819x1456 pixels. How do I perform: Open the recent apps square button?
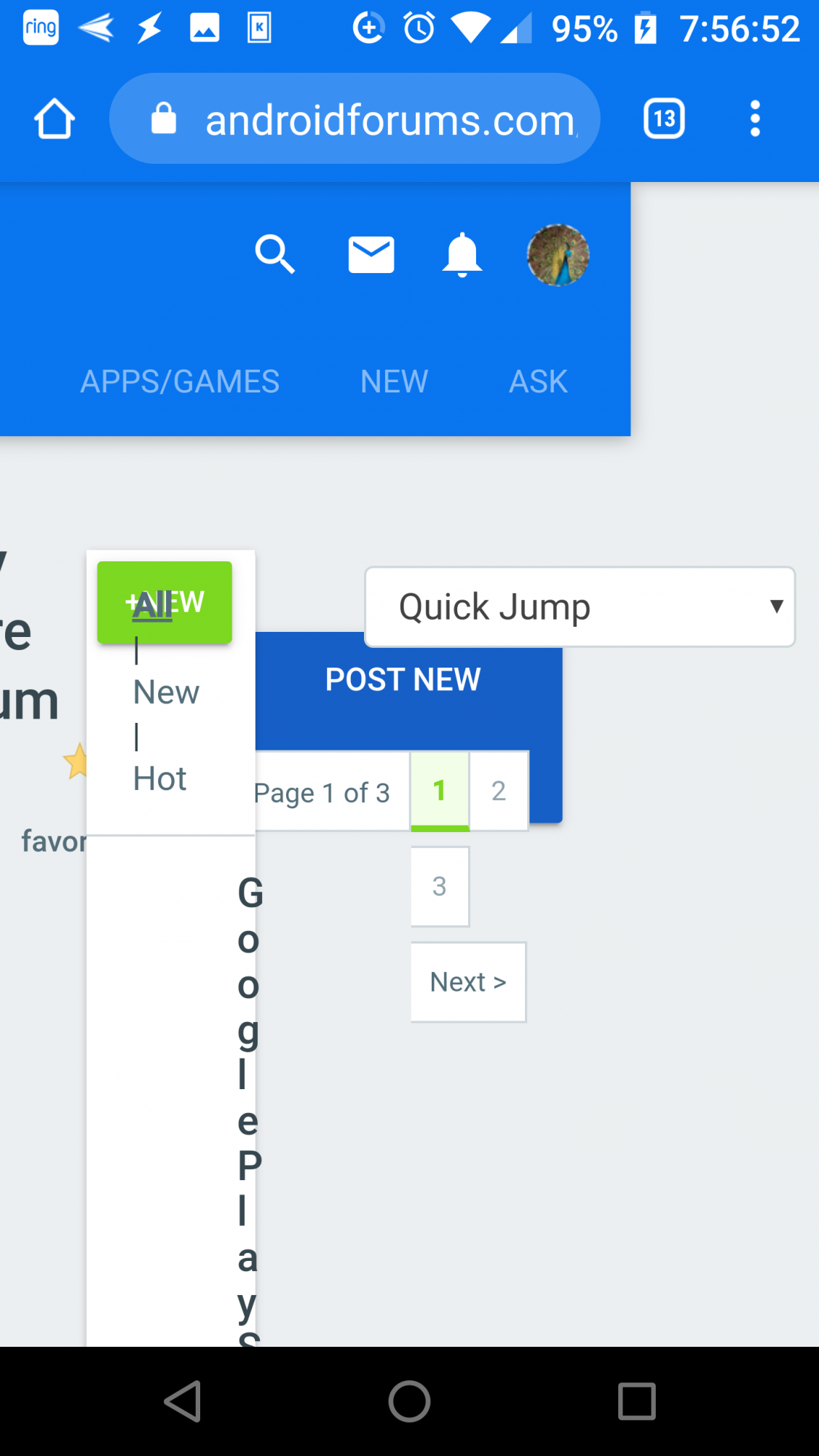click(636, 1401)
